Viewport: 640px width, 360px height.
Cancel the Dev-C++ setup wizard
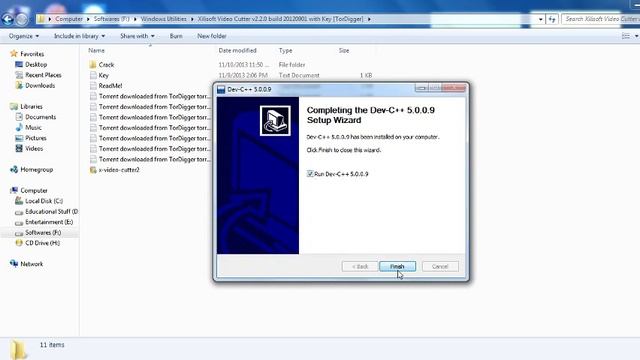point(440,267)
